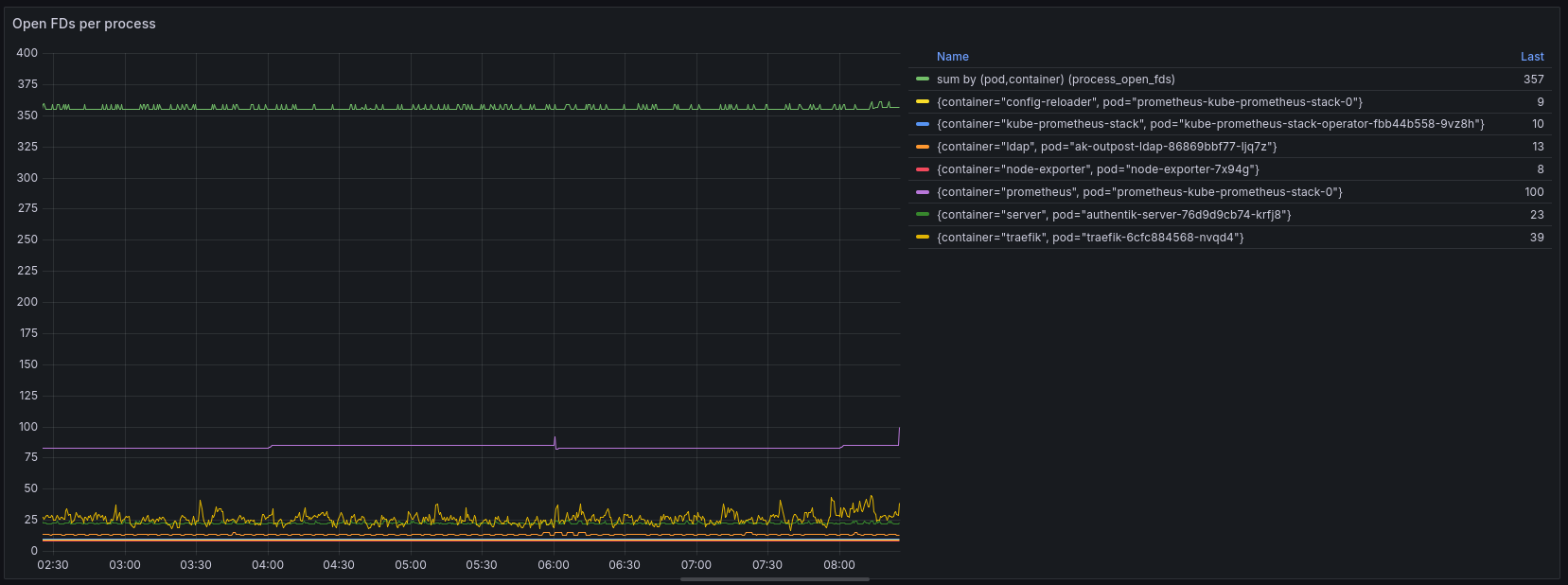Click Last value 9 for config-reloader row
The image size is (1568, 585).
pos(1541,102)
